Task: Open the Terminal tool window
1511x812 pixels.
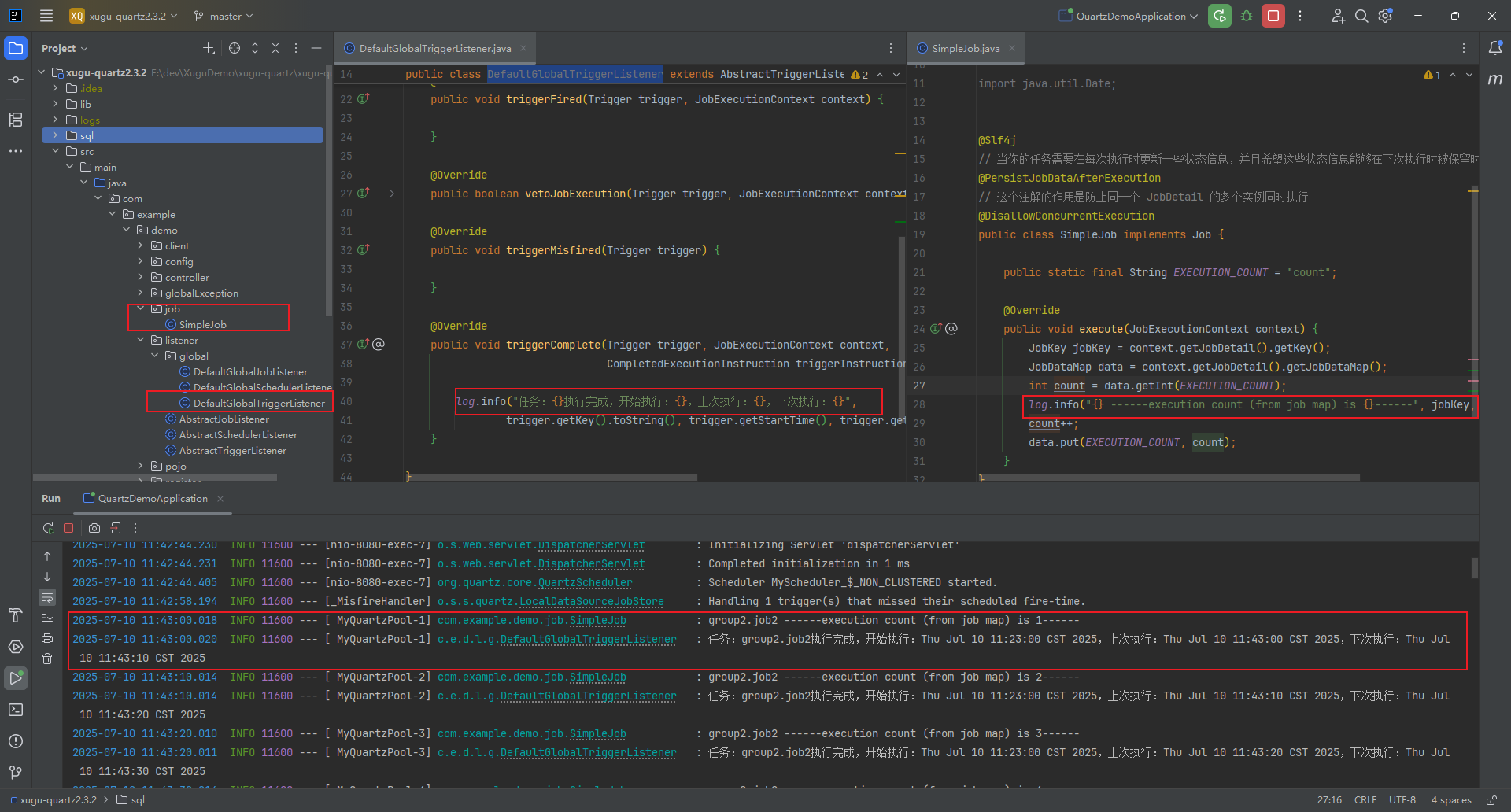Action: (x=16, y=709)
